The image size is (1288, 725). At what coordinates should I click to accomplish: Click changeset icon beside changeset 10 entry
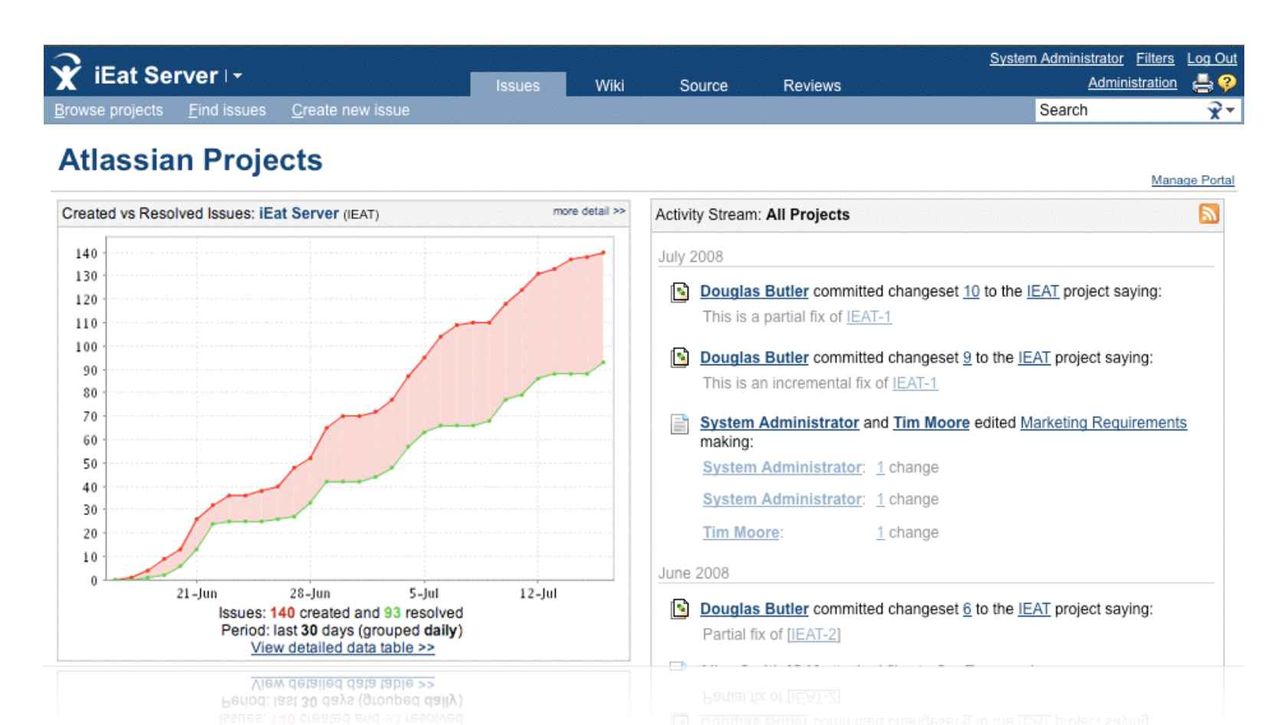pyautogui.click(x=680, y=292)
